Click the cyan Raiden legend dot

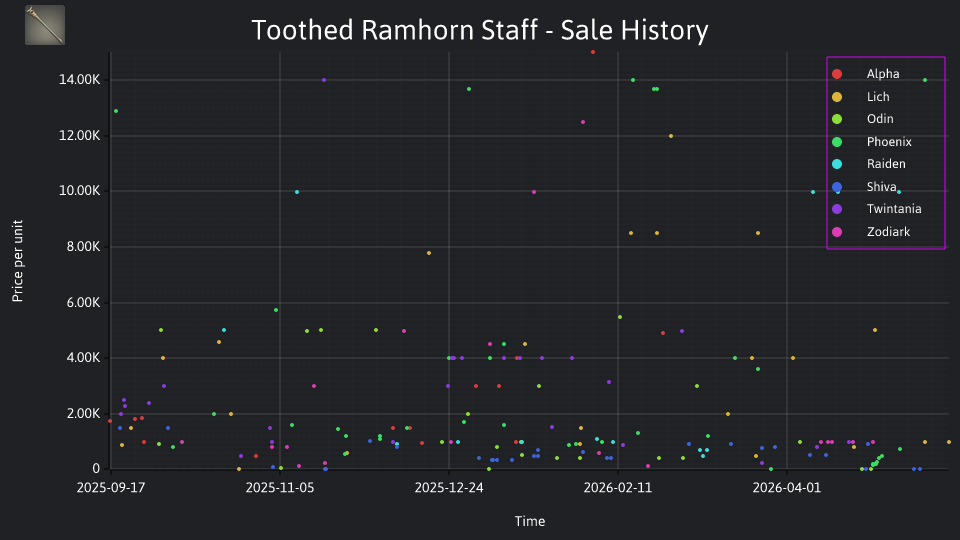coord(837,163)
